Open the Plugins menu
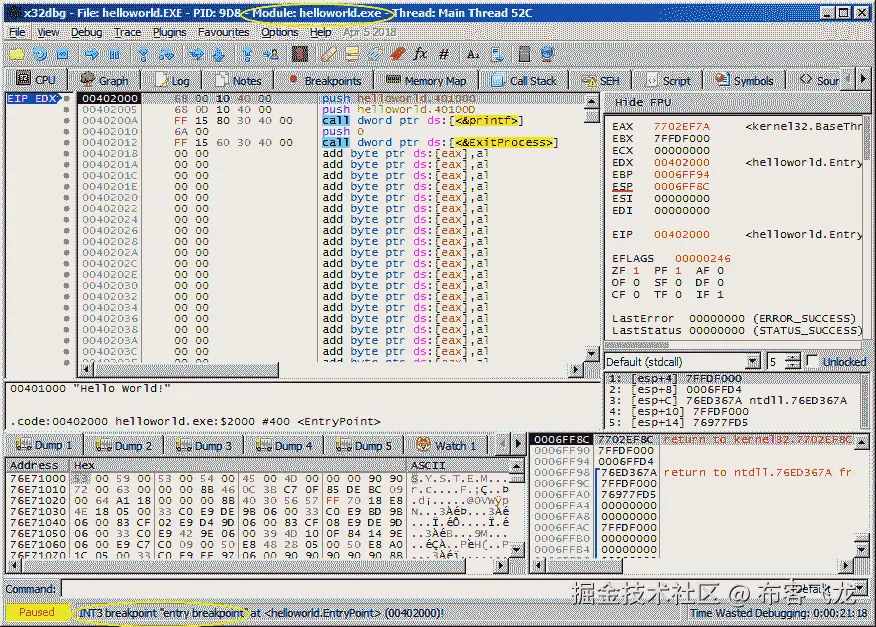The image size is (876, 627). (170, 32)
